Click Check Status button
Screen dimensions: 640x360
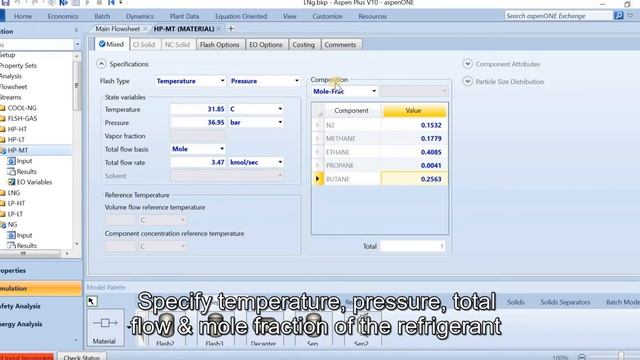tap(81, 356)
